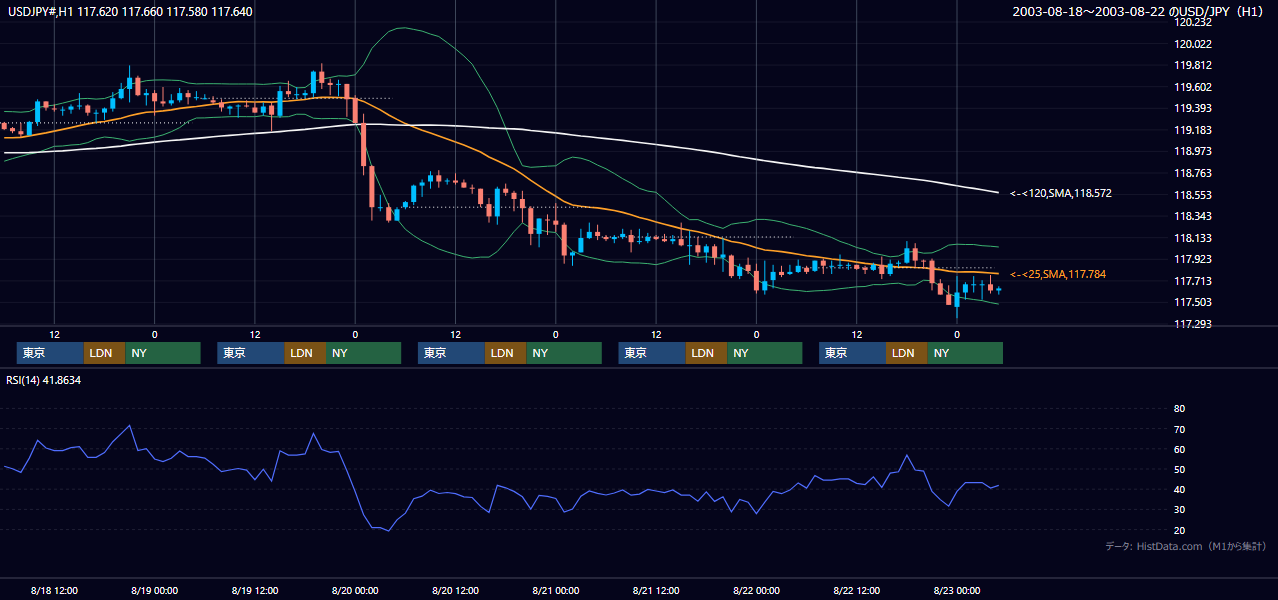Click the NY session block above 8/23 00:00

[x=965, y=353]
